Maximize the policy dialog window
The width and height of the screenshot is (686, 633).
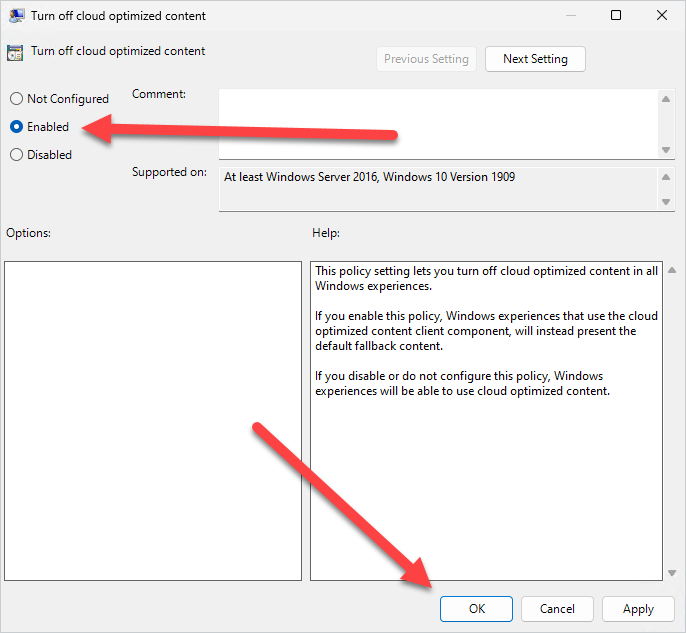pos(616,15)
